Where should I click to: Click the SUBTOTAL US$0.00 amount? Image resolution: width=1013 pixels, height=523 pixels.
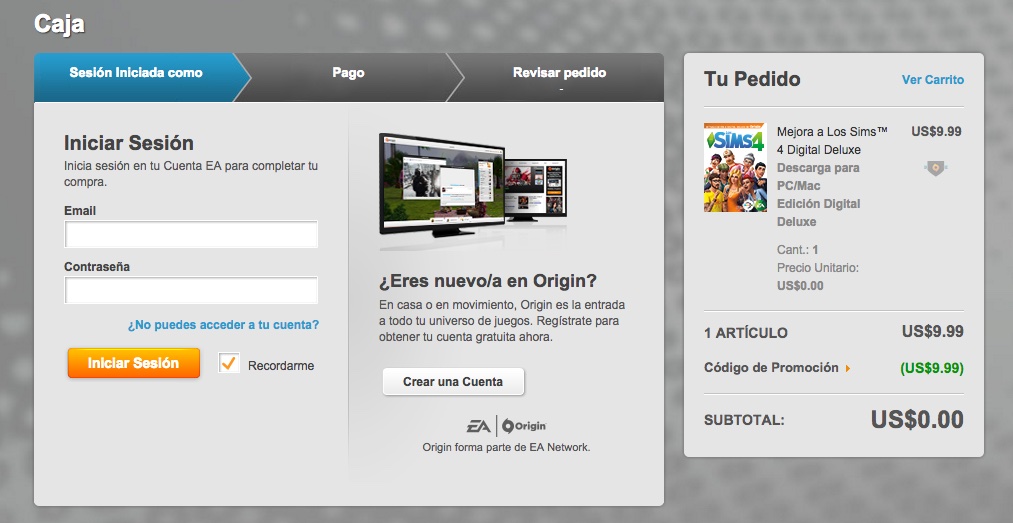pos(917,420)
